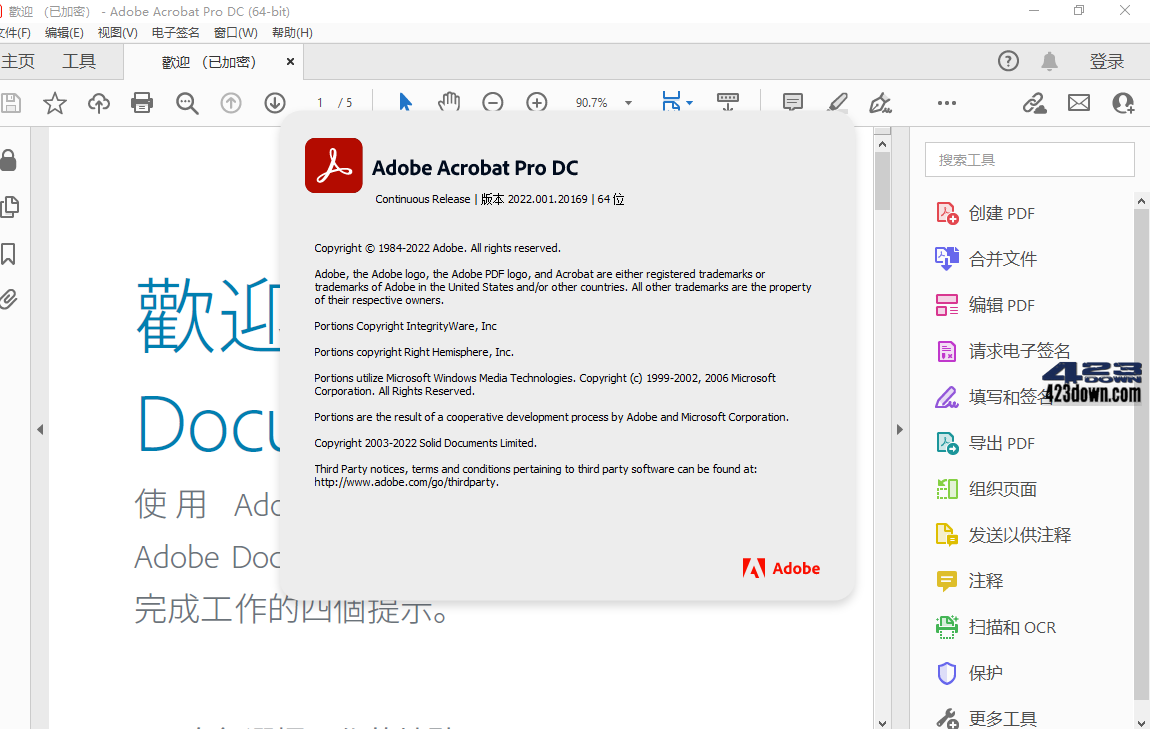Go to previous page arrow
This screenshot has width=1150, height=729.
(x=231, y=103)
